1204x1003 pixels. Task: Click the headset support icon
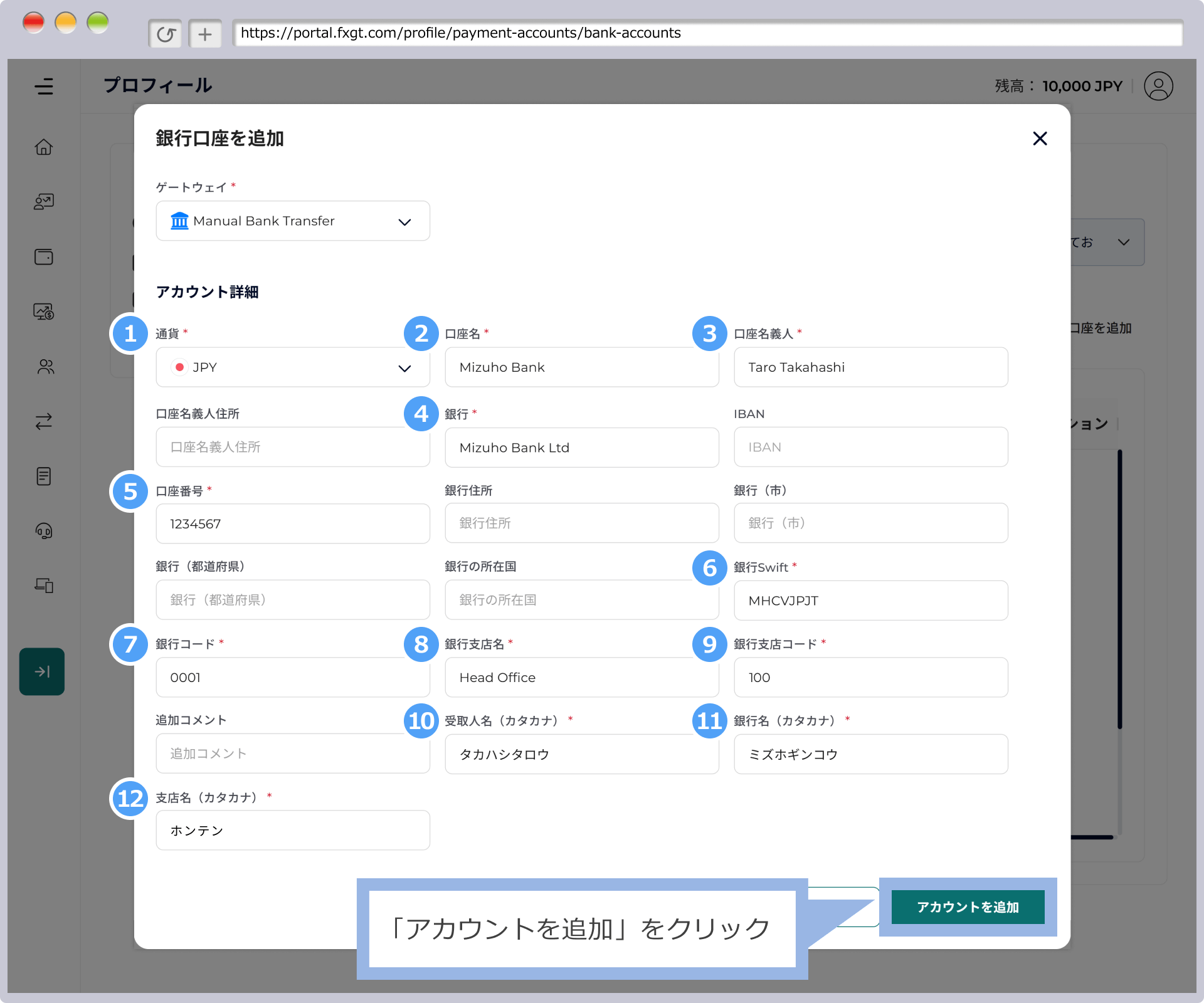(44, 532)
